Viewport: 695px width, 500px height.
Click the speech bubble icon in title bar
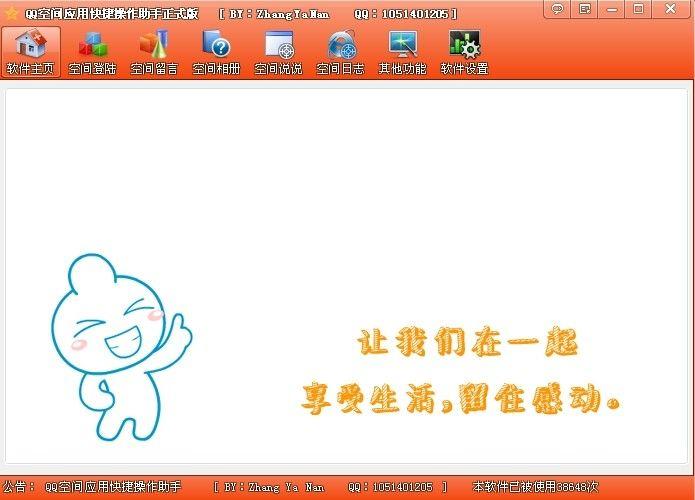558,9
